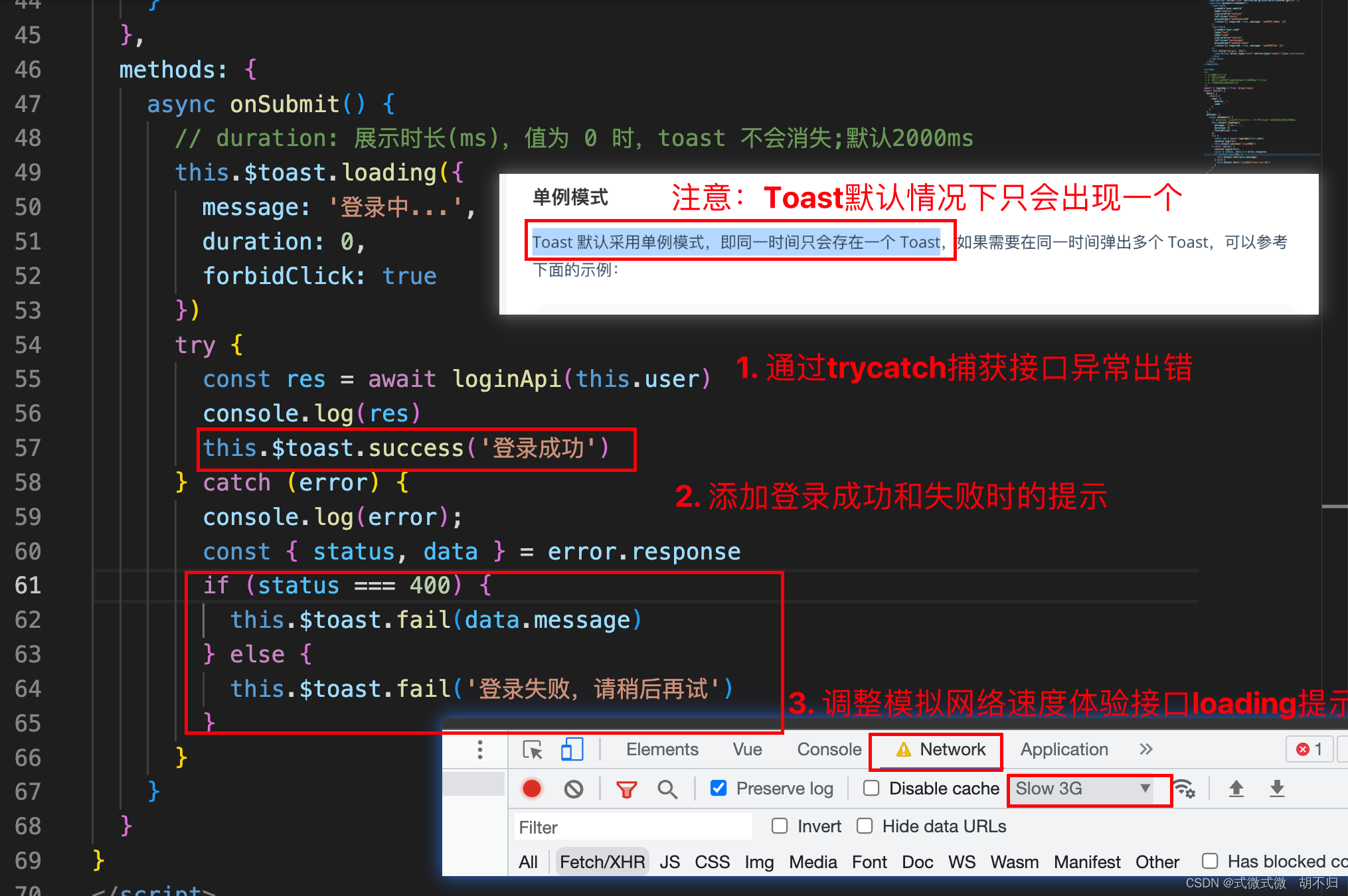
Task: Open the network search magnifier icon
Action: tap(667, 788)
